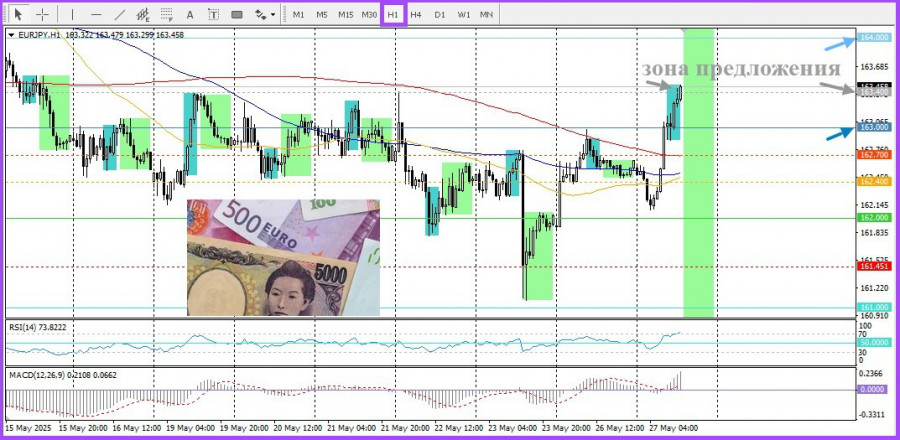Click the RSI 50.0000 level label
This screenshot has width=900, height=440.
pos(875,342)
